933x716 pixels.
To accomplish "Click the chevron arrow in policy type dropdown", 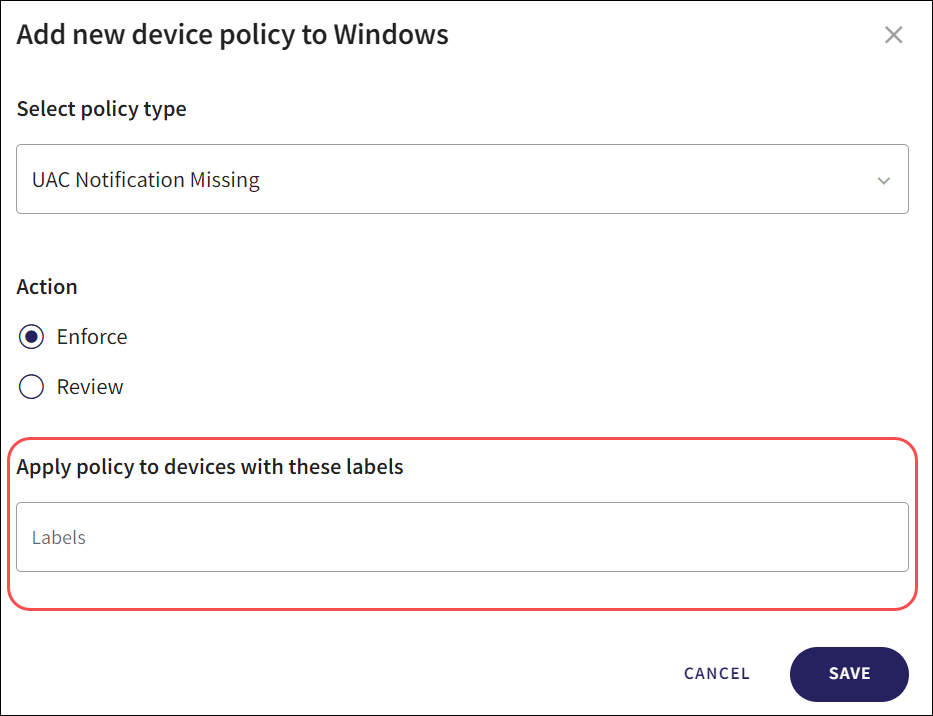I will (x=883, y=181).
